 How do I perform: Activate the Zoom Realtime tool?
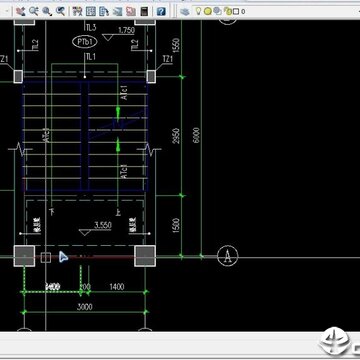point(34,11)
